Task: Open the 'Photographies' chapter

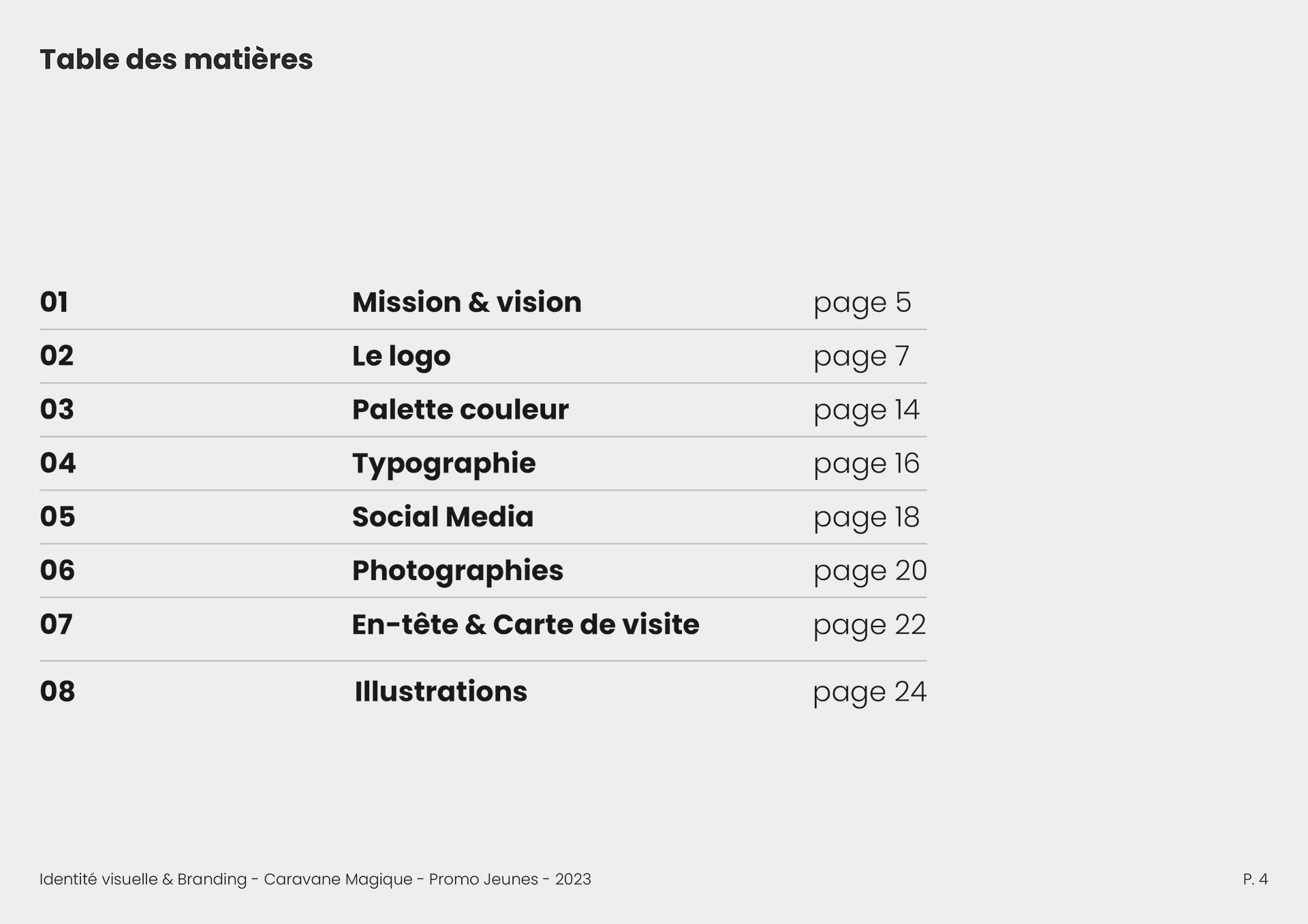Action: [x=457, y=571]
